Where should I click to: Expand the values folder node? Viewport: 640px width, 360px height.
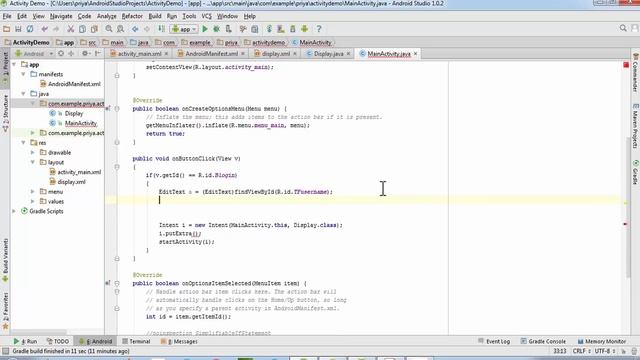33,201
